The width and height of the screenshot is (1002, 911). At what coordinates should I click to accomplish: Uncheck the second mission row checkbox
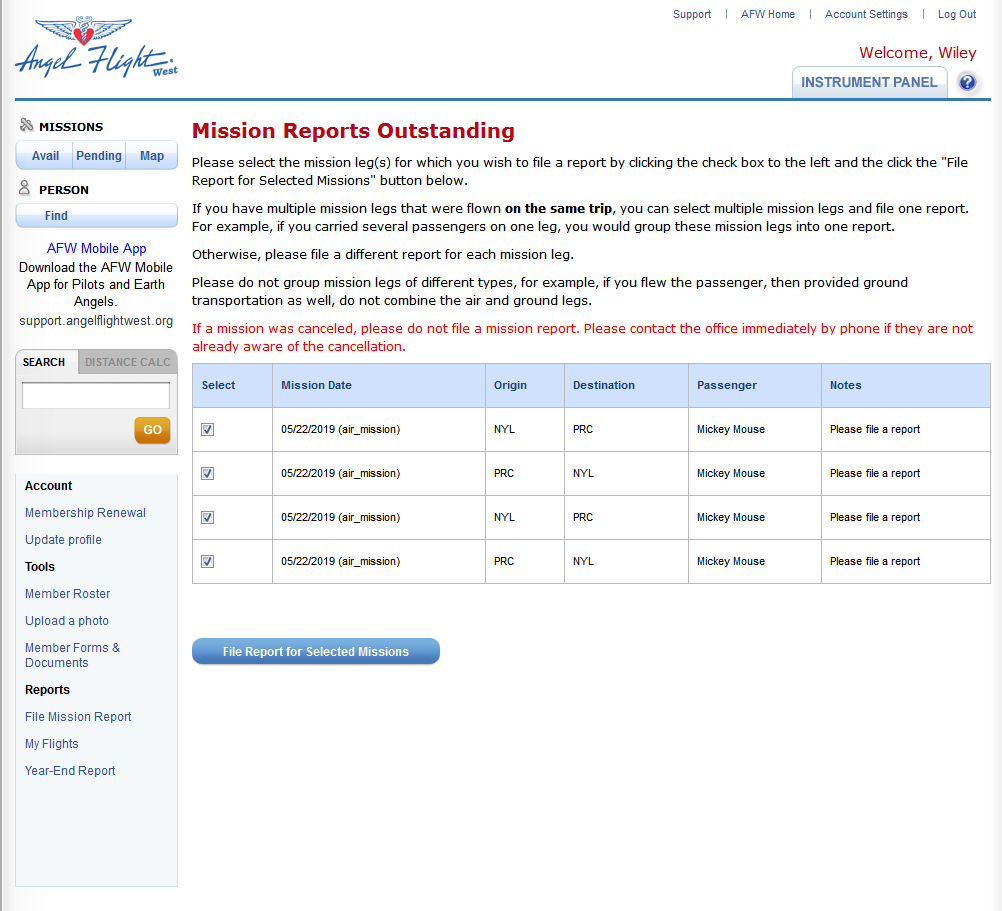(x=208, y=473)
